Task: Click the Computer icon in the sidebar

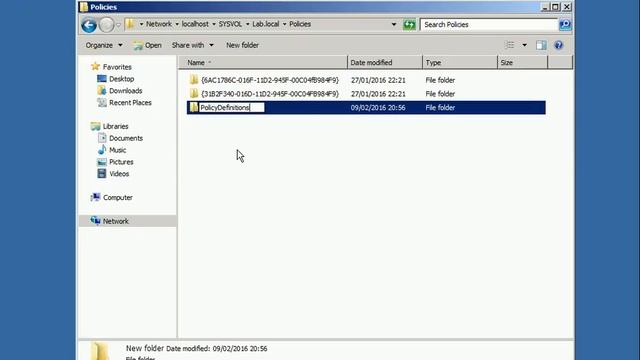Action: (x=95, y=197)
